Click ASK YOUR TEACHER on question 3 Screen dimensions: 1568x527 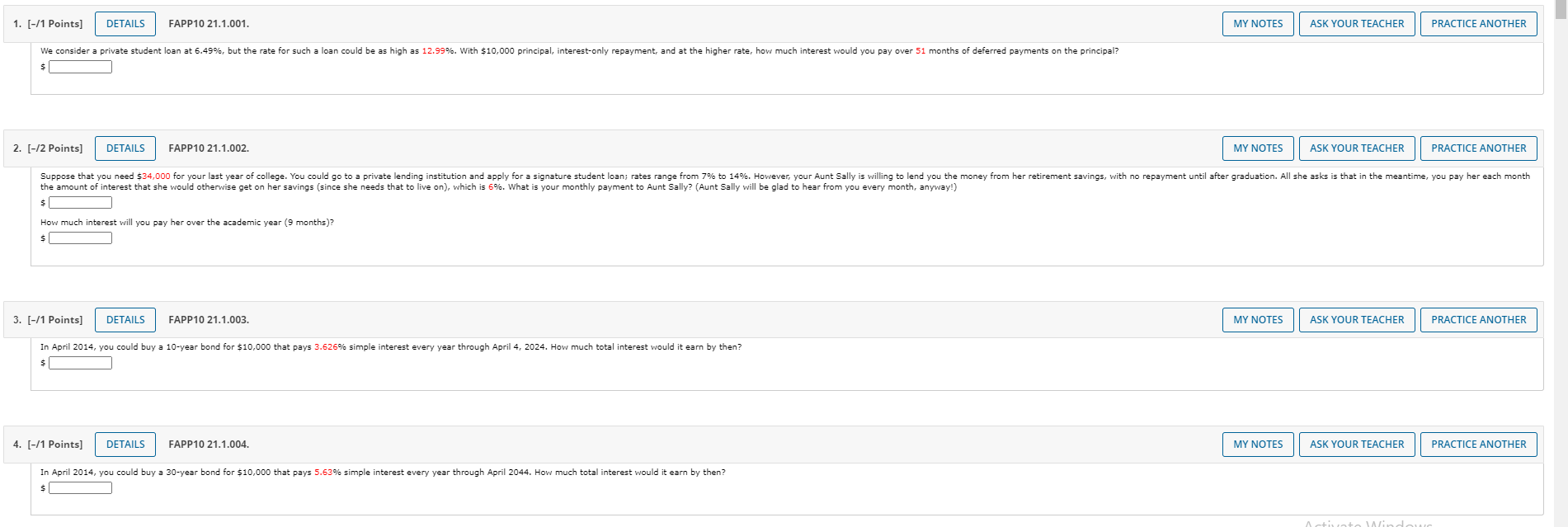click(x=1356, y=319)
